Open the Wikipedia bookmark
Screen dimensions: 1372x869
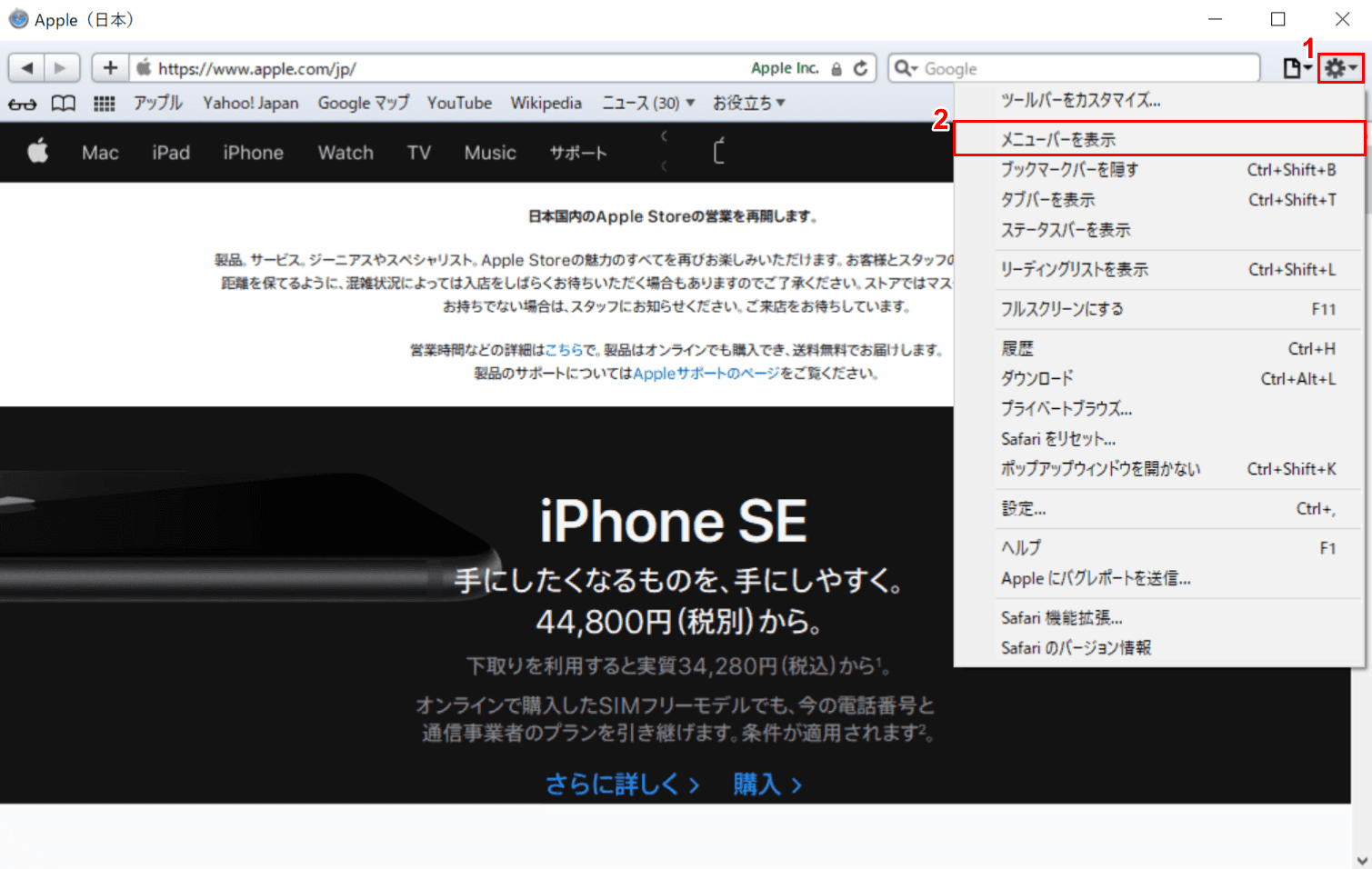(546, 103)
